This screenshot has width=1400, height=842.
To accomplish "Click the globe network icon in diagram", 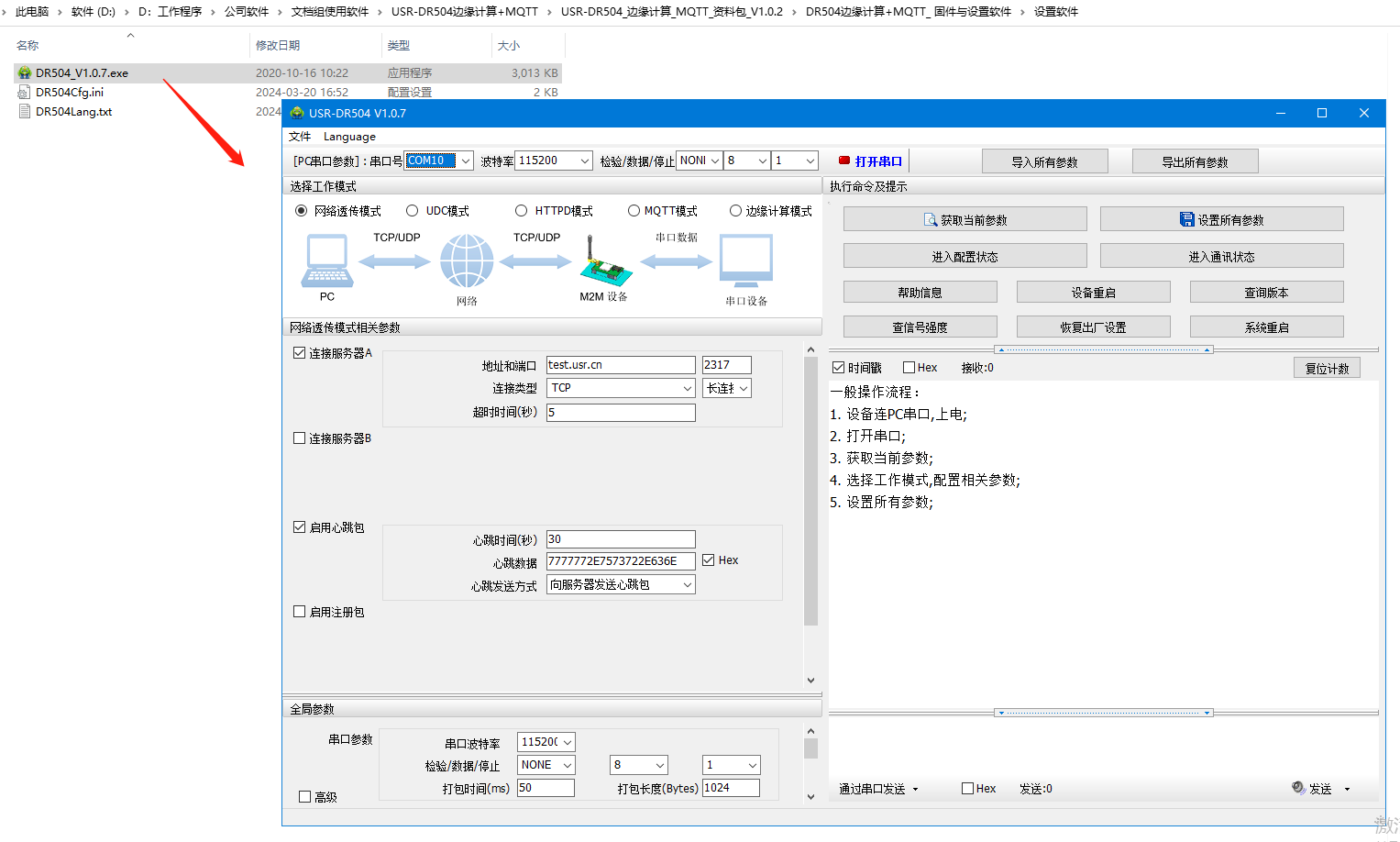I will [467, 261].
